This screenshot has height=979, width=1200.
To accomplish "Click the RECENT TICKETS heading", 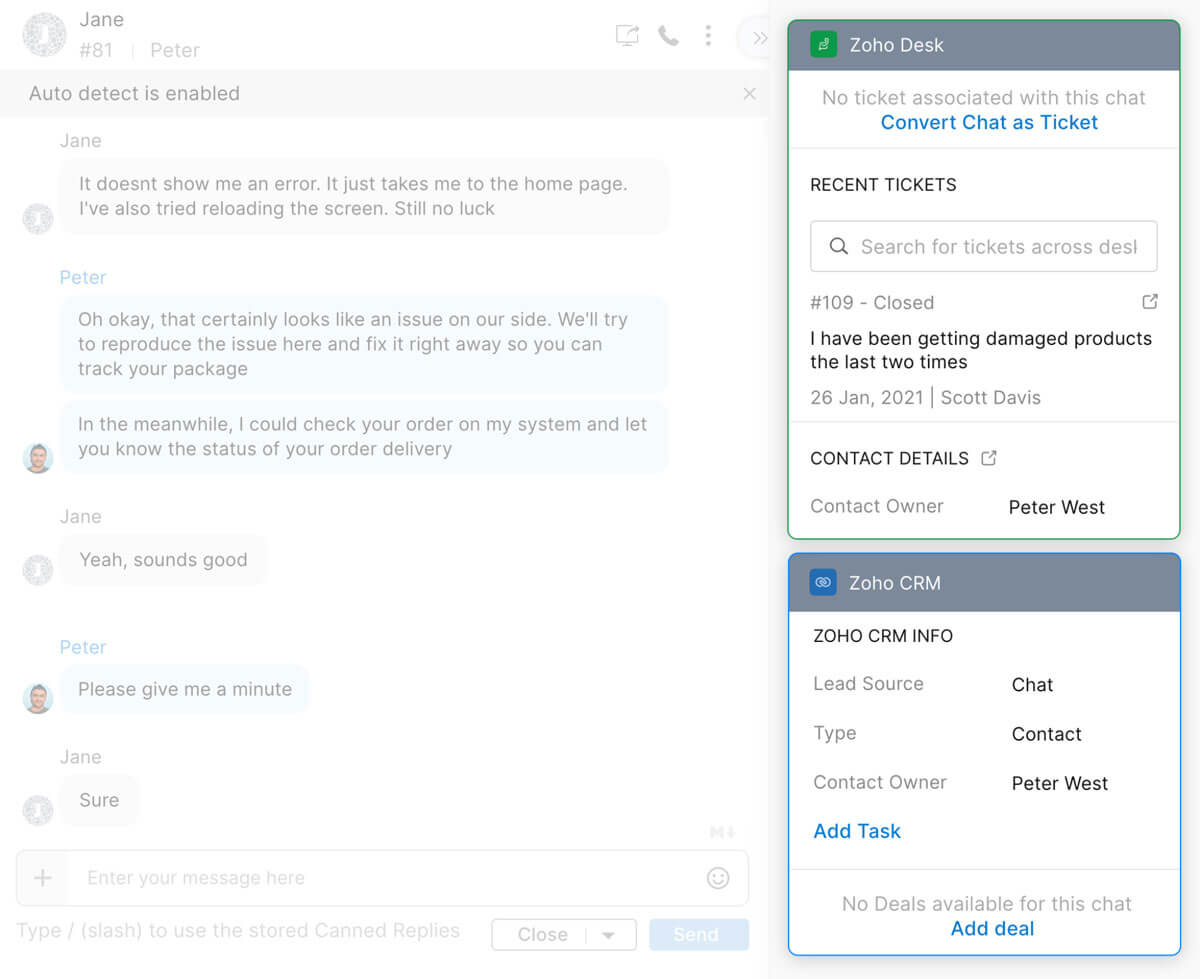I will pos(883,184).
